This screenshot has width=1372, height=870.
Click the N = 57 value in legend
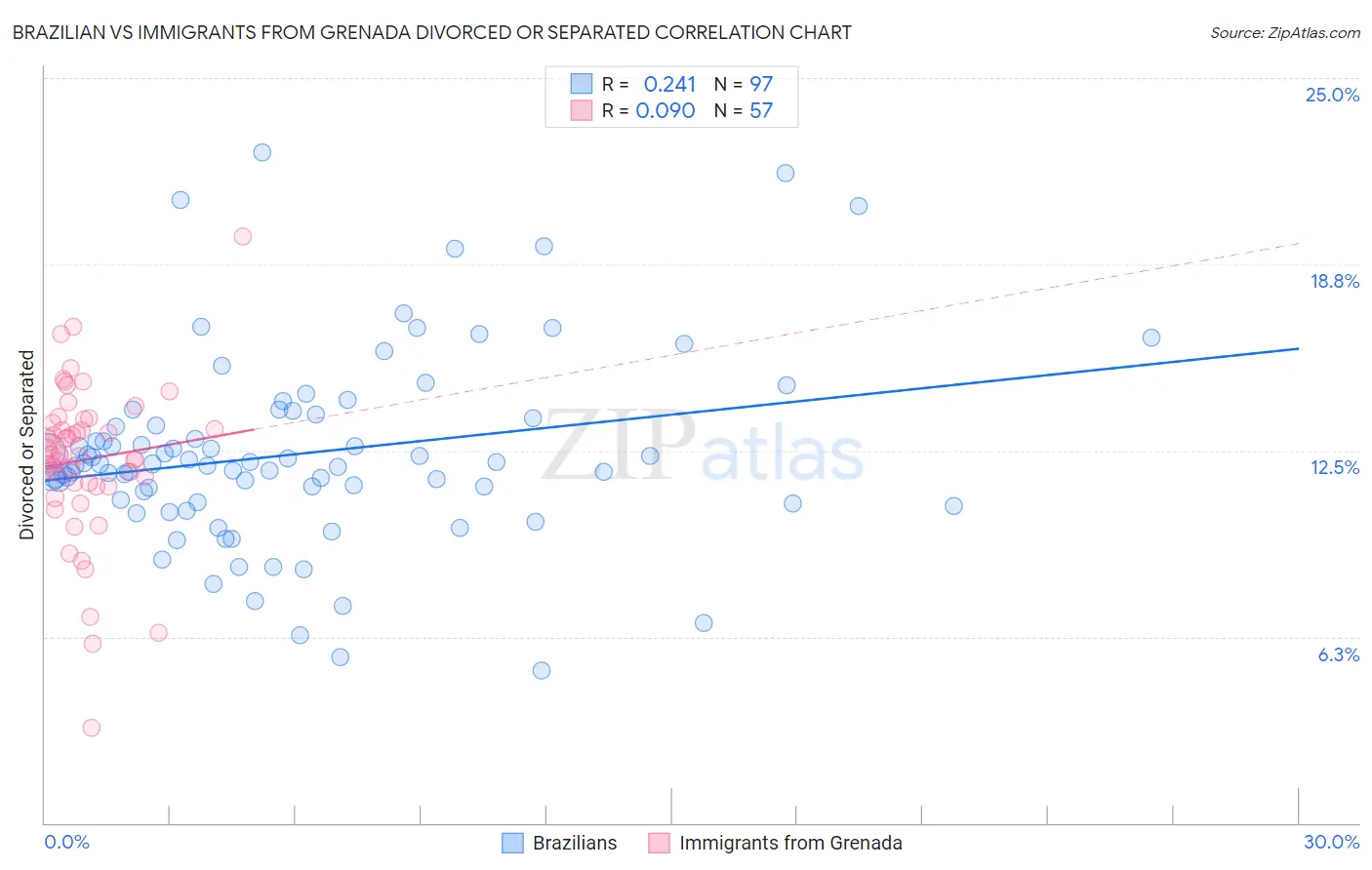click(744, 110)
